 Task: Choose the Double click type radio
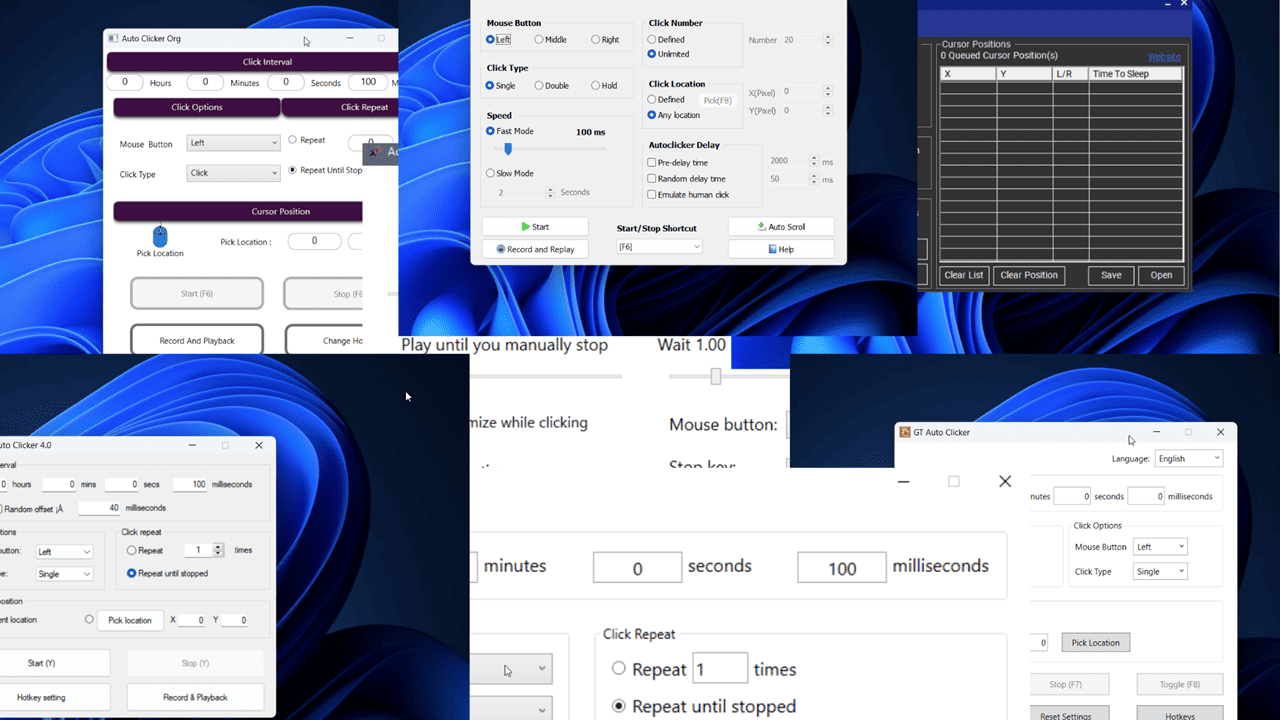pos(539,86)
